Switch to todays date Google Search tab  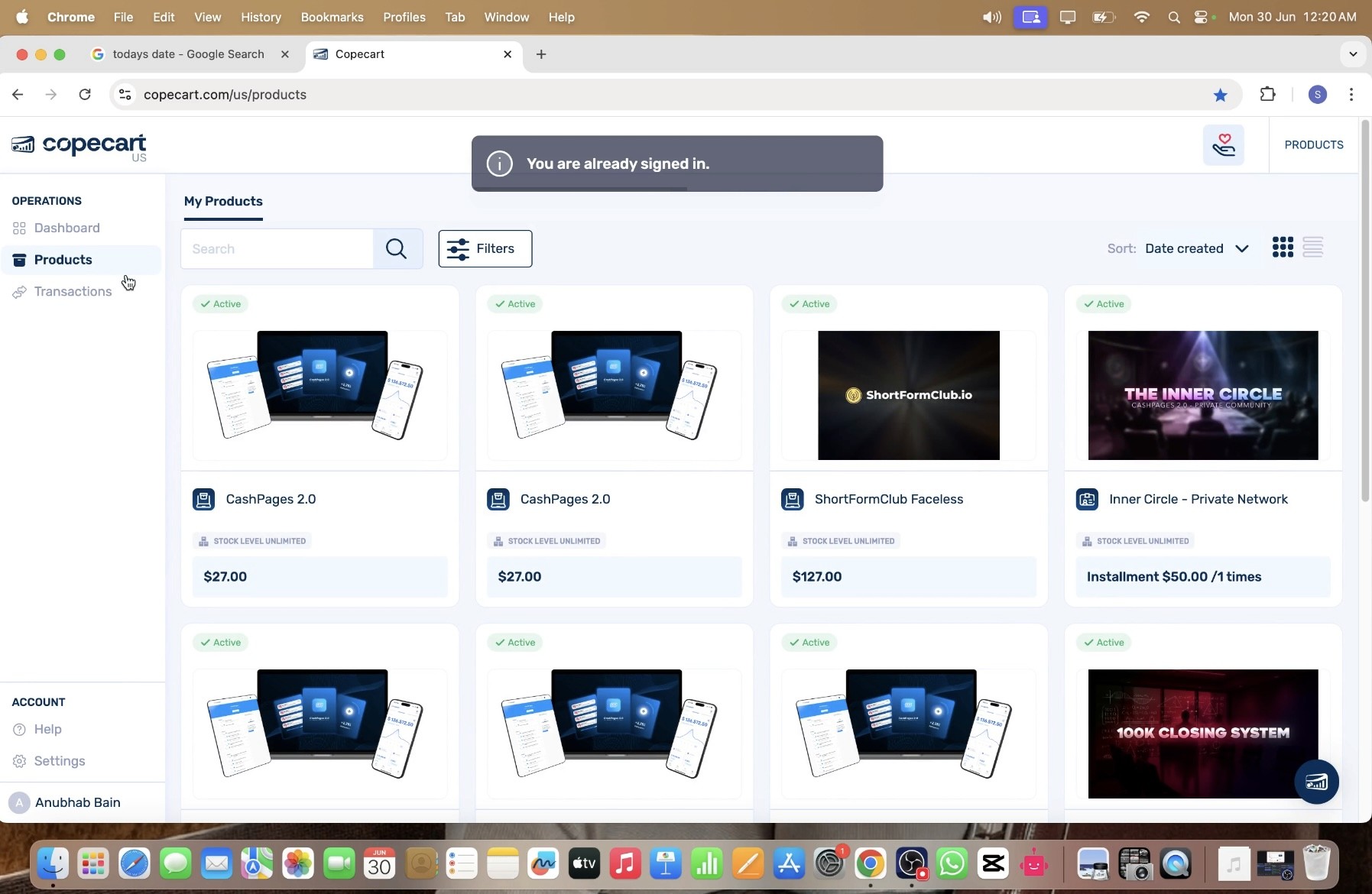pyautogui.click(x=188, y=54)
